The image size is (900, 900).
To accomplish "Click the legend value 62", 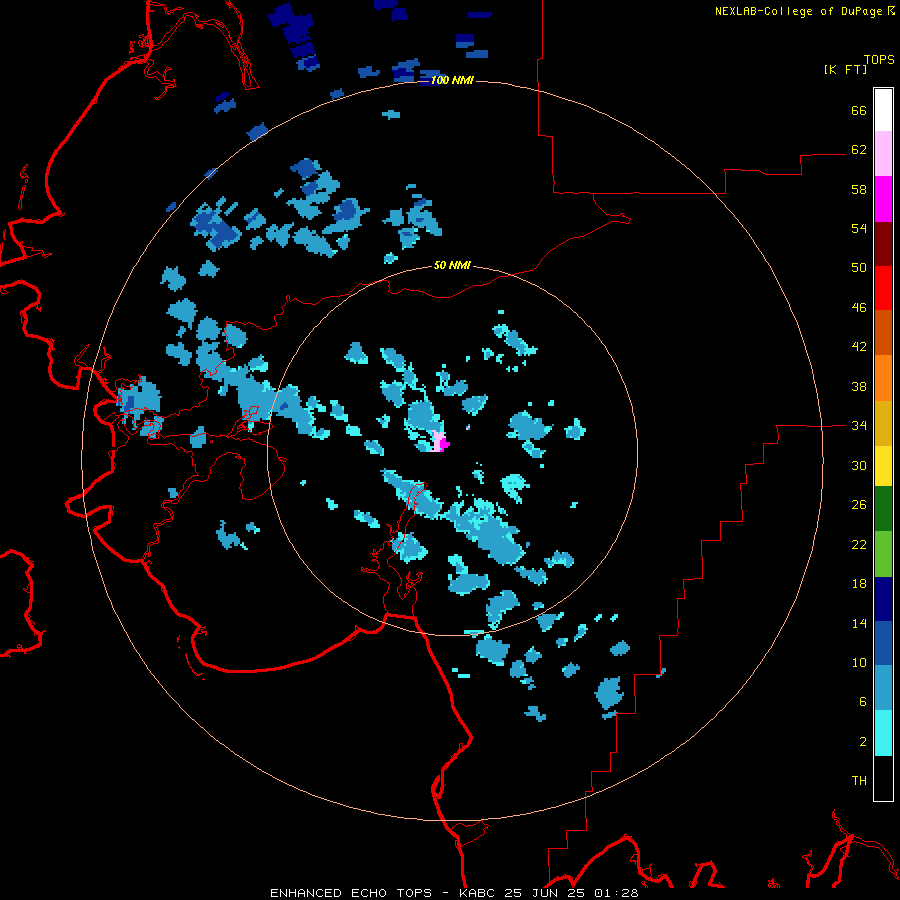I will click(859, 150).
